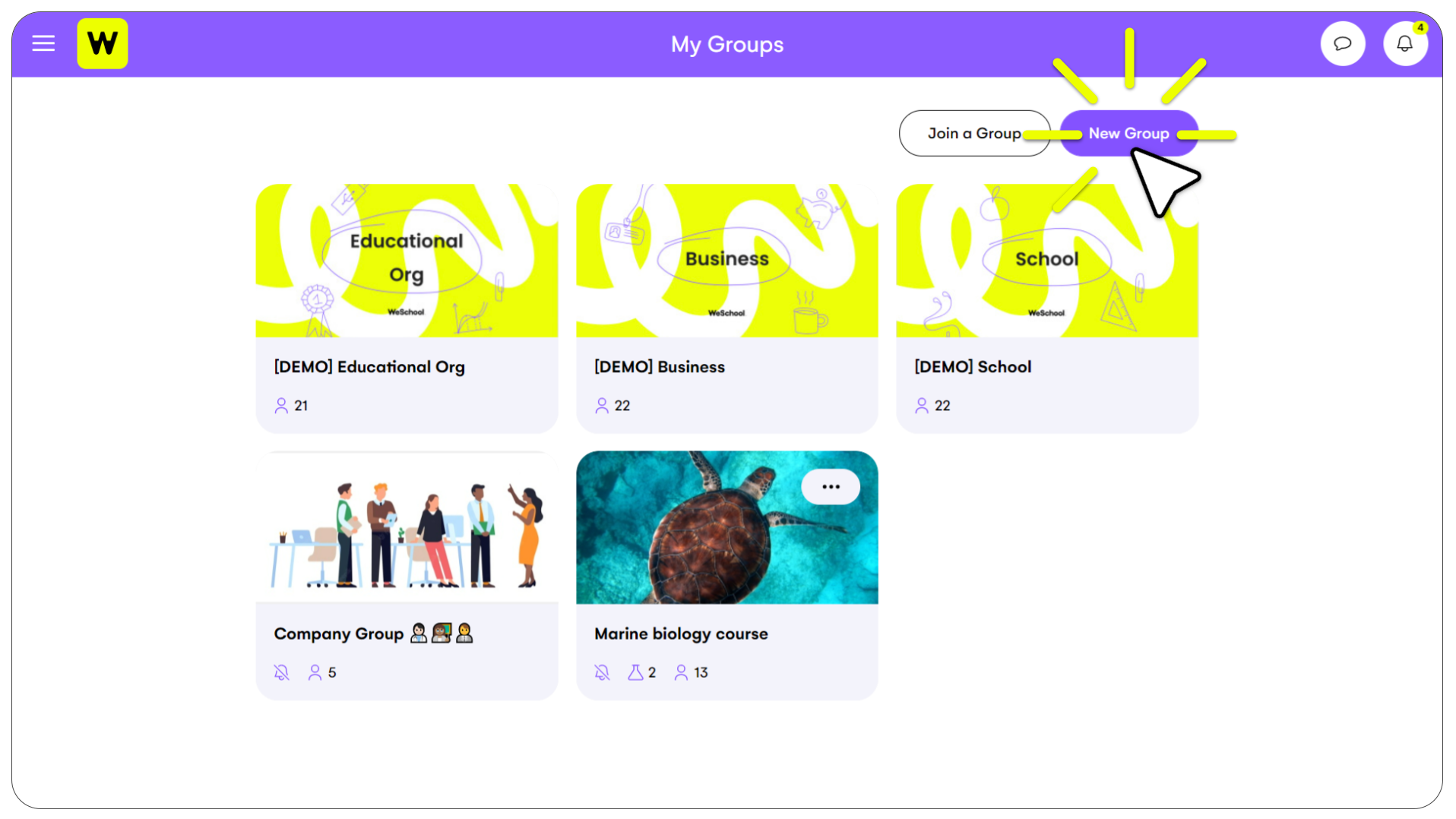Click the New Group button
This screenshot has width=1456, height=819.
(x=1128, y=133)
